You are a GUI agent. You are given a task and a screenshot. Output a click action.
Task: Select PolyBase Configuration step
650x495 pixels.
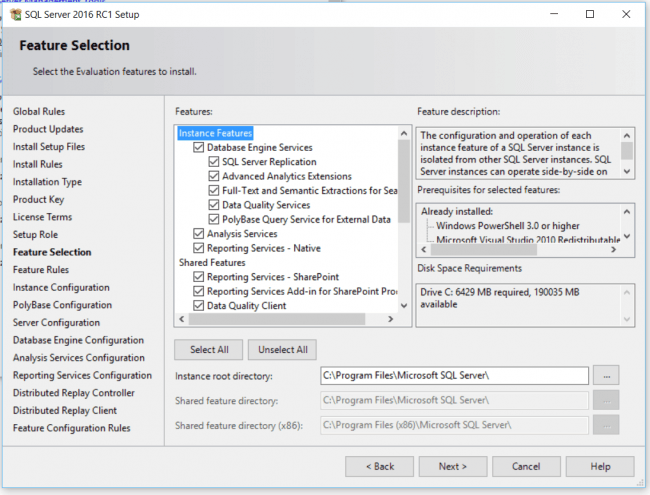tap(63, 305)
